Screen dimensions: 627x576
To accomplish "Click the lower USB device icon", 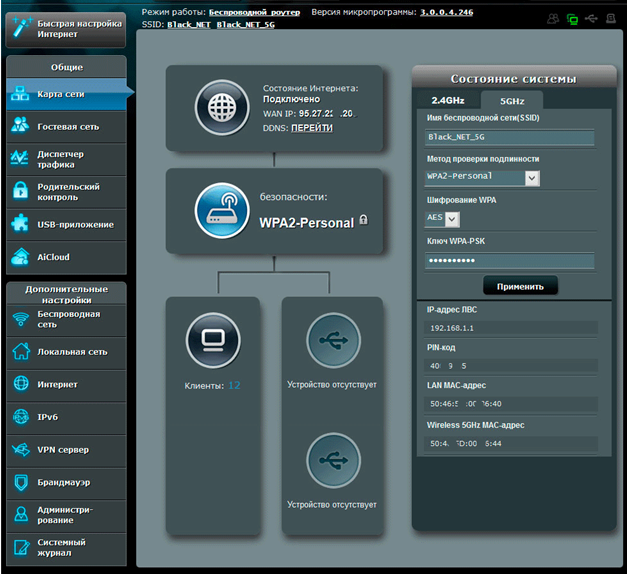I will pos(333,460).
